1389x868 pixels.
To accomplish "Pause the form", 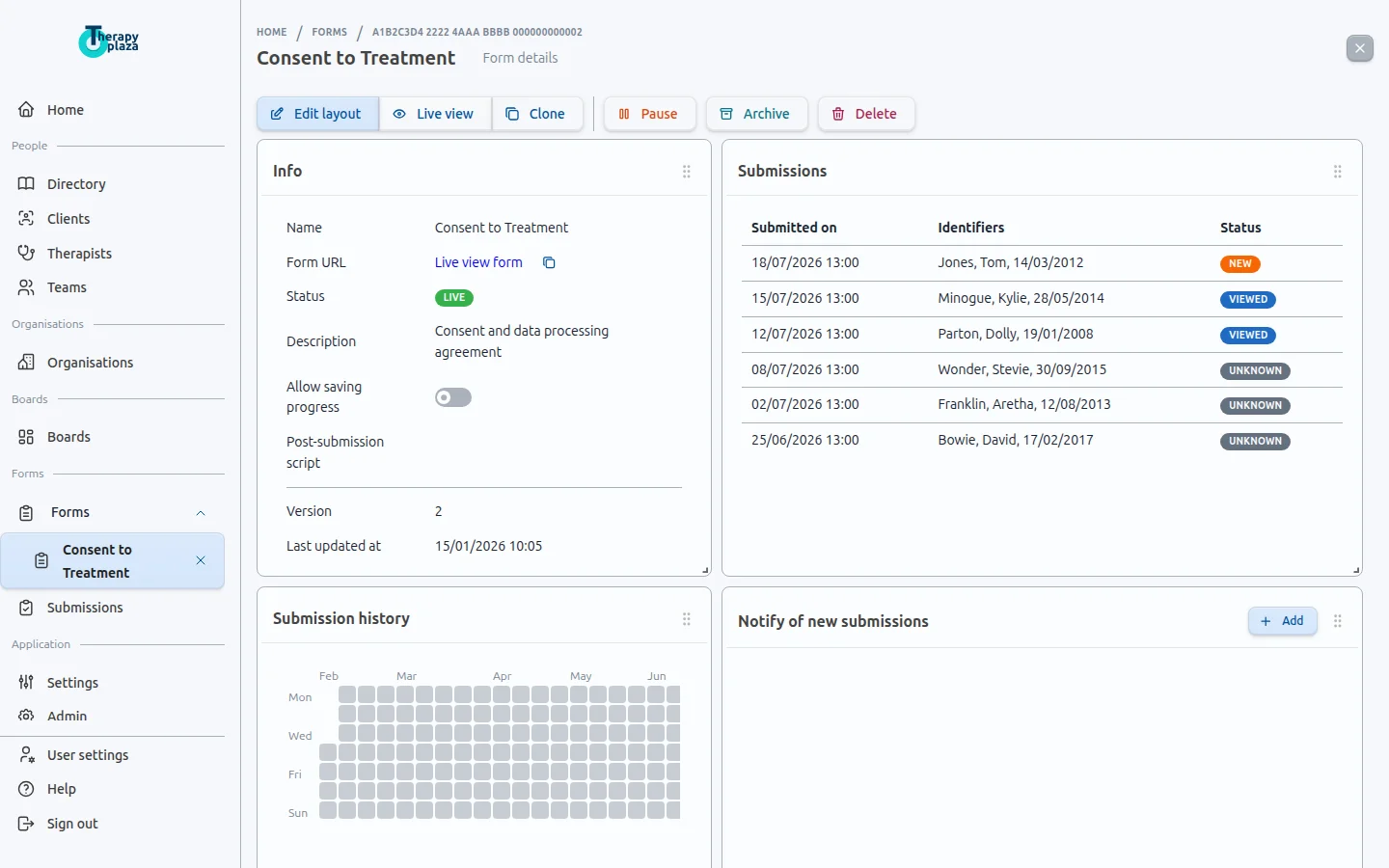I will (649, 114).
